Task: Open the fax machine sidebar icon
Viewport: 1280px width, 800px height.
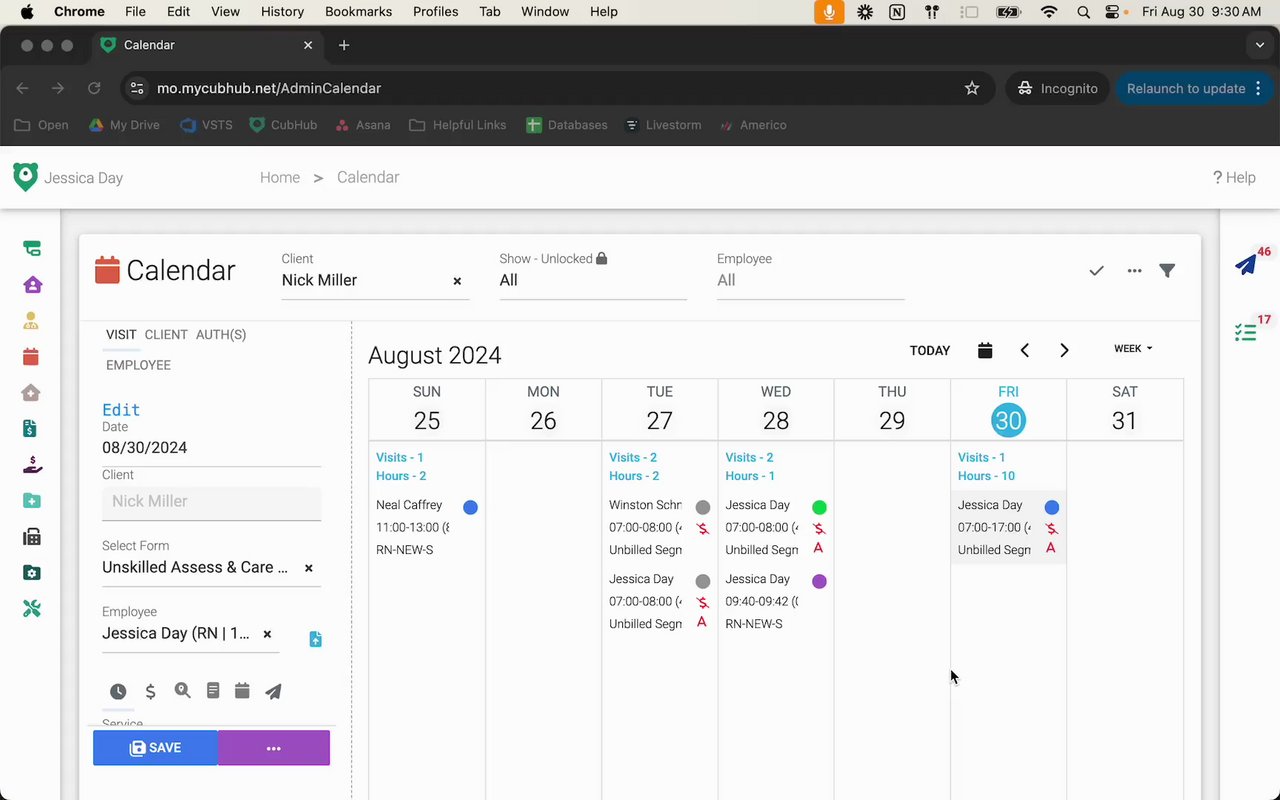Action: click(x=31, y=537)
